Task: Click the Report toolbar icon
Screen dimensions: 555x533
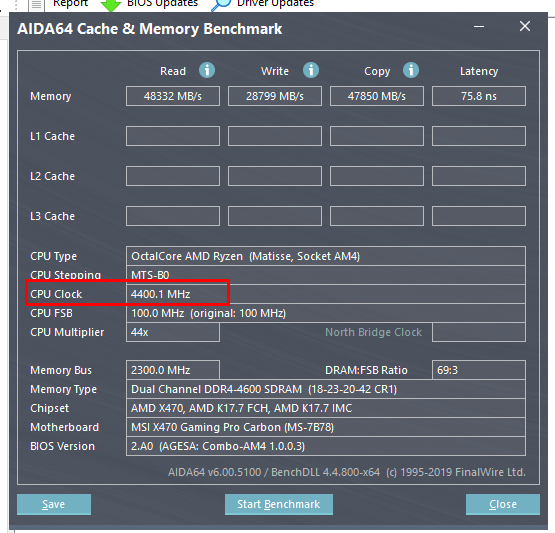Action: click(36, 5)
